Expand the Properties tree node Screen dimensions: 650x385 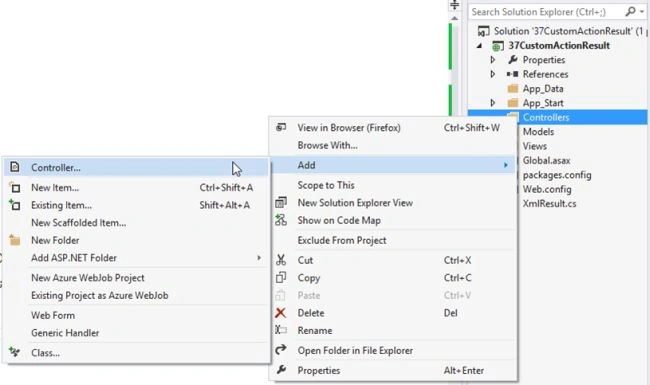[492, 60]
